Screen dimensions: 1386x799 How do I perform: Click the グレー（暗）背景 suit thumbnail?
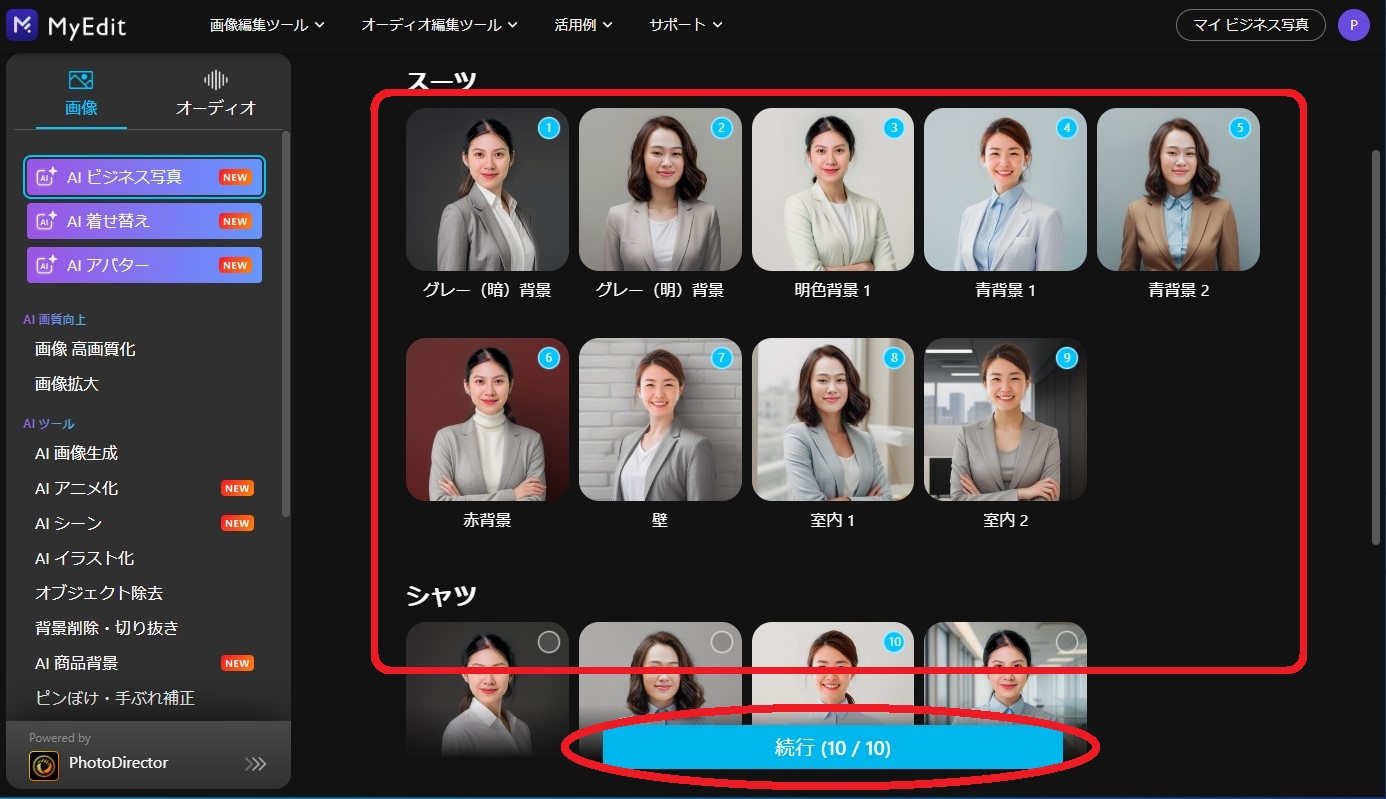487,189
